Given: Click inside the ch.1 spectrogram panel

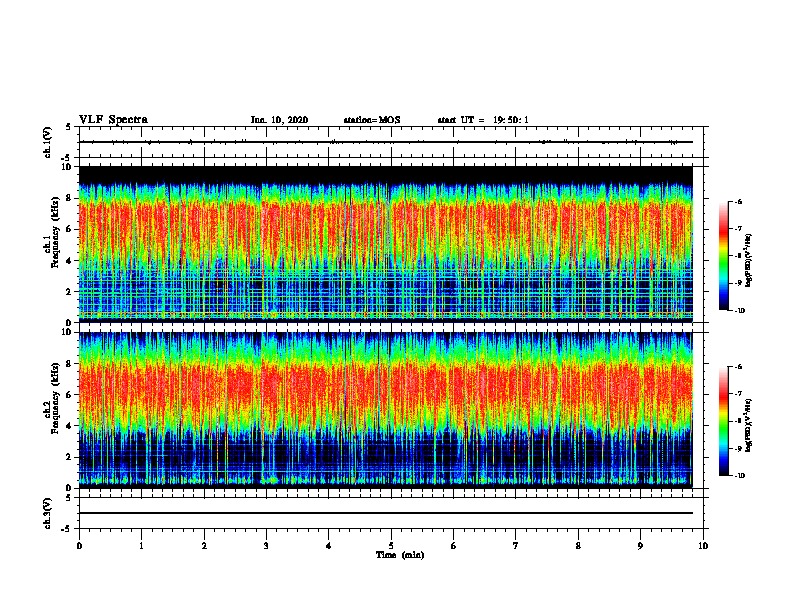Looking at the screenshot, I should [386, 244].
